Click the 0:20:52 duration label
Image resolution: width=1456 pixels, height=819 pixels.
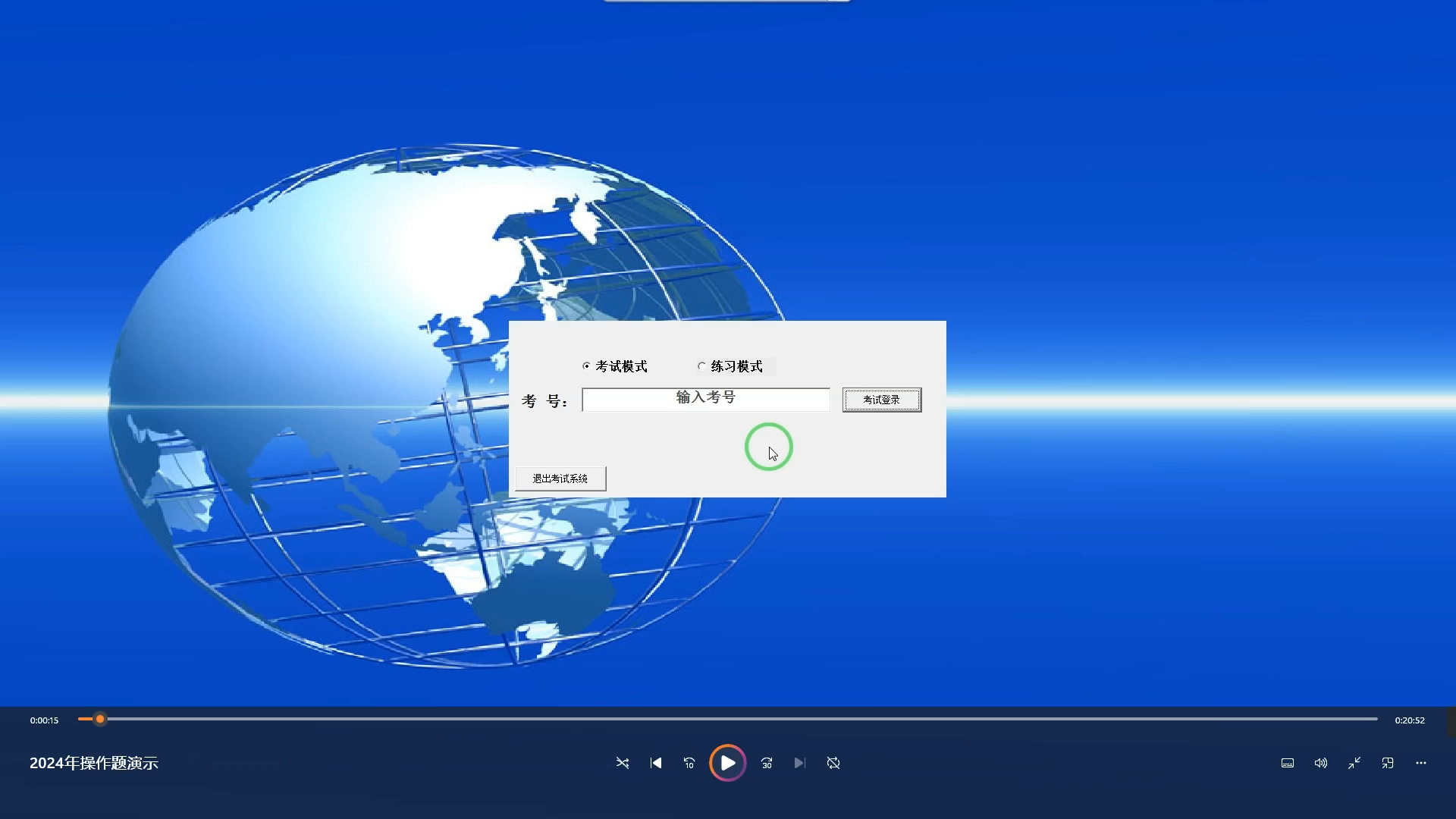click(1409, 720)
